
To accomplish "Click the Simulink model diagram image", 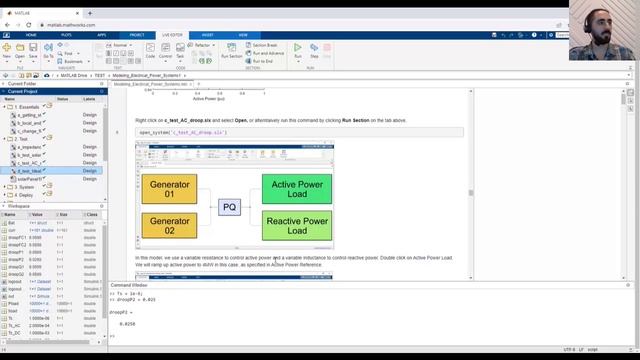I will pyautogui.click(x=235, y=195).
